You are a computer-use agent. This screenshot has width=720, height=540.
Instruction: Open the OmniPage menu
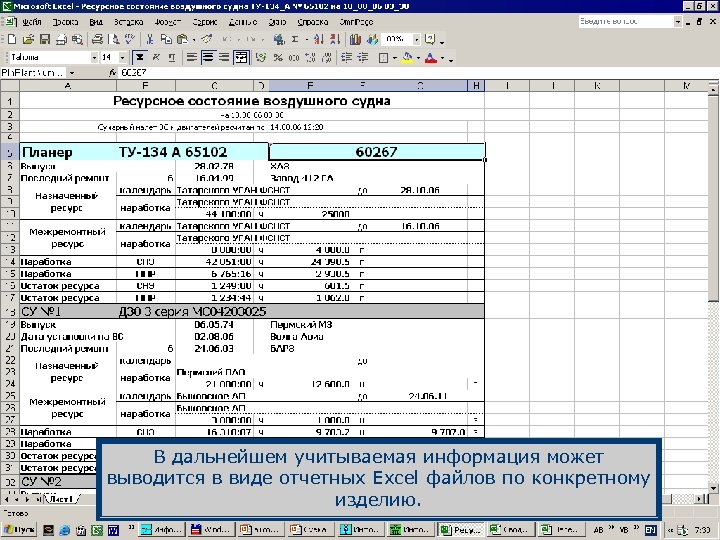coord(356,22)
